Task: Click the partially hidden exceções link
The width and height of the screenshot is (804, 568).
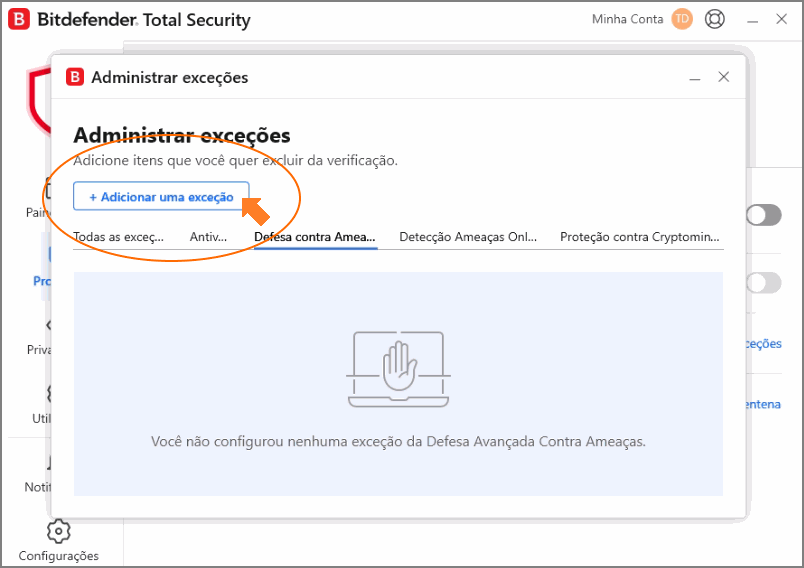Action: 764,343
